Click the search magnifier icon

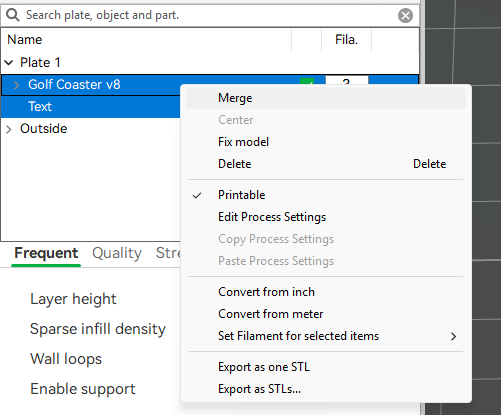point(13,15)
